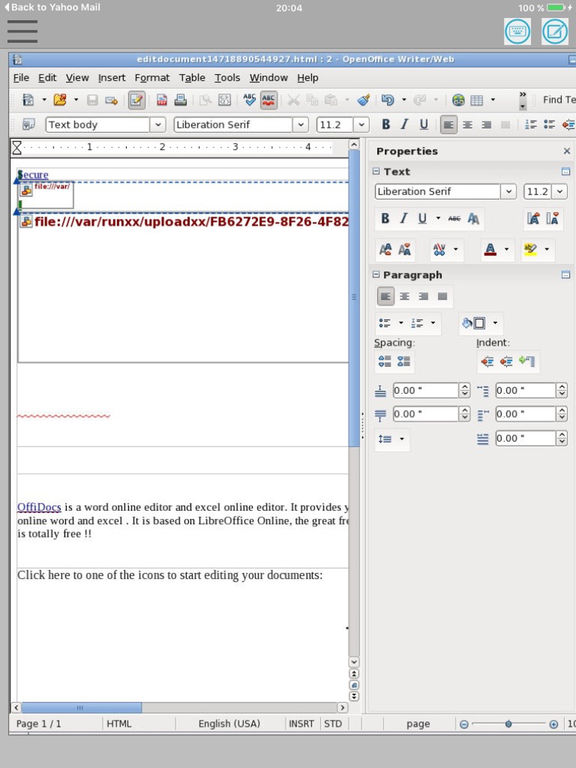Click the shadow text icon in Properties

(x=473, y=218)
